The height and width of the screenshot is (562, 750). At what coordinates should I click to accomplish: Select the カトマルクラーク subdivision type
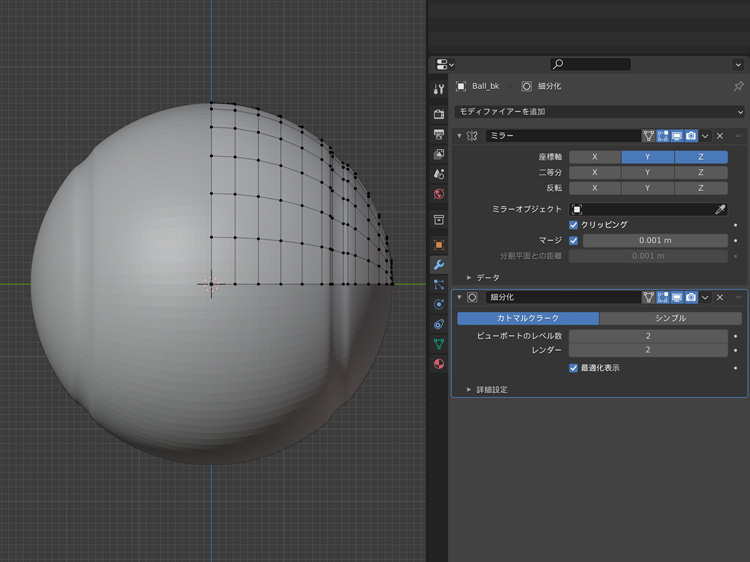528,318
